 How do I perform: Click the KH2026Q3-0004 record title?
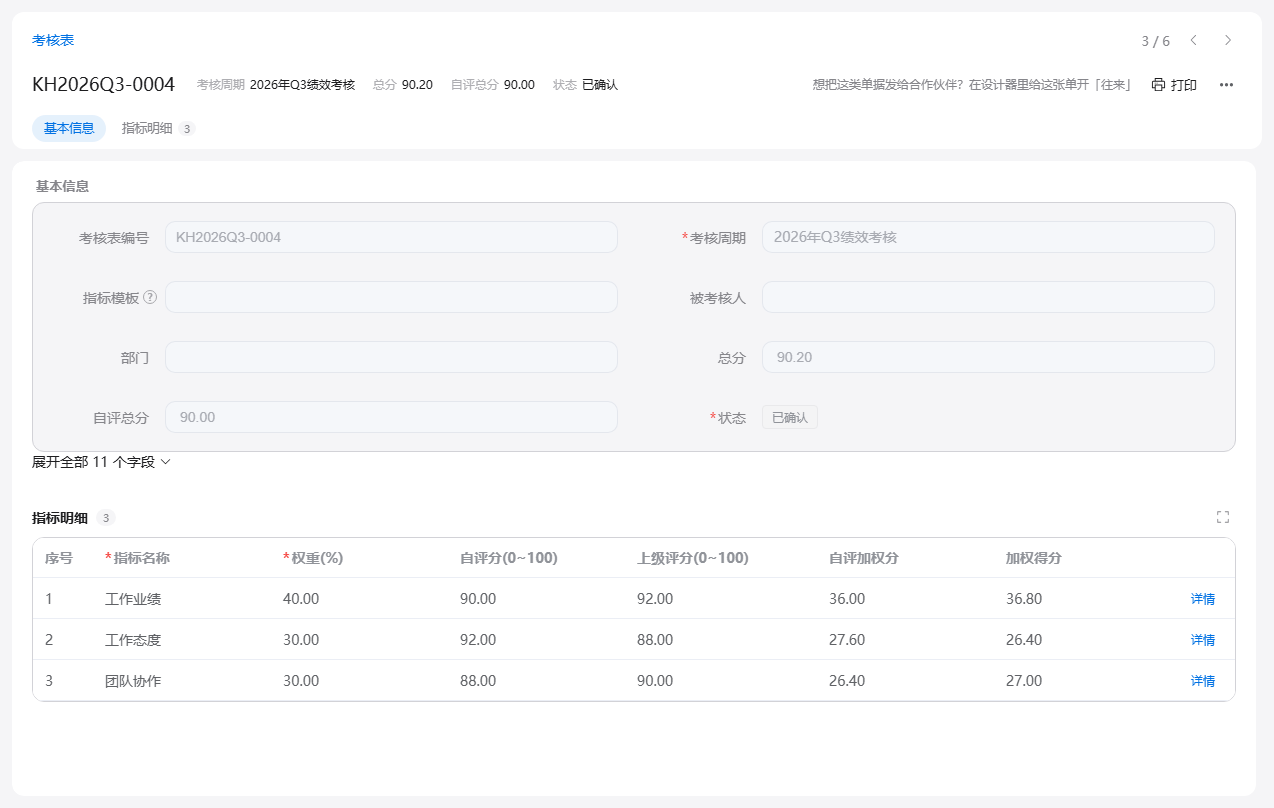(104, 84)
